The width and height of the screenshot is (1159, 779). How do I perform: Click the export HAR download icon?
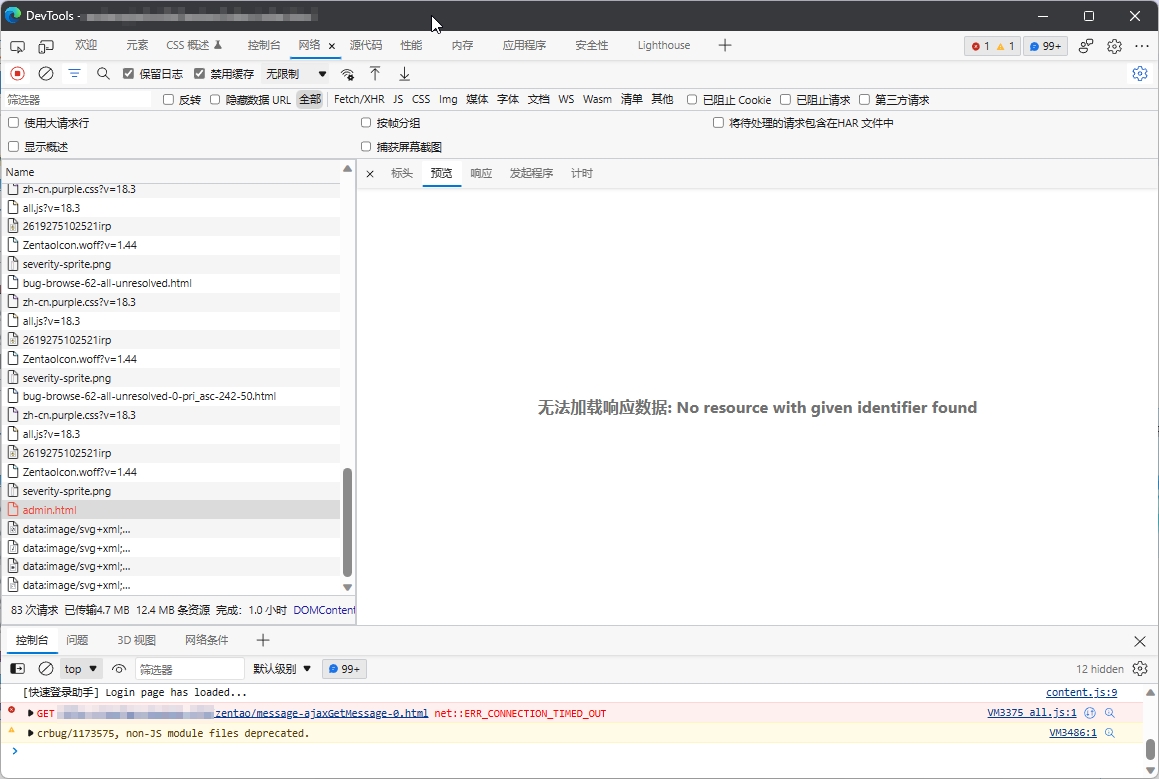point(404,74)
